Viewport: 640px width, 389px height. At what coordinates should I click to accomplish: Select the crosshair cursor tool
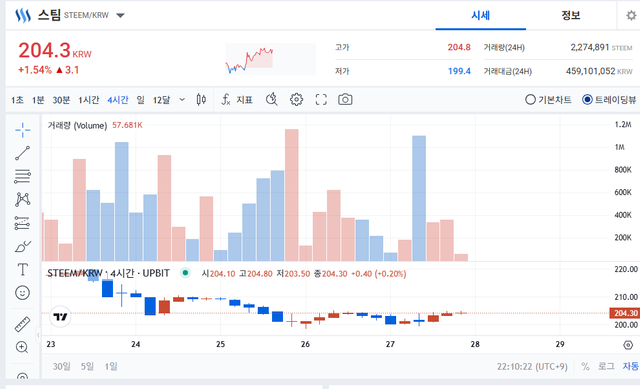(22, 130)
